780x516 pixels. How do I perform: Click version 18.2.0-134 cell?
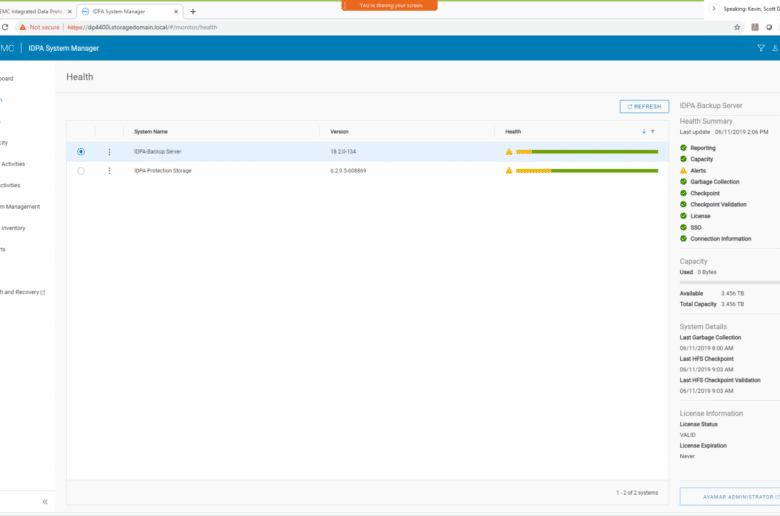pos(343,152)
